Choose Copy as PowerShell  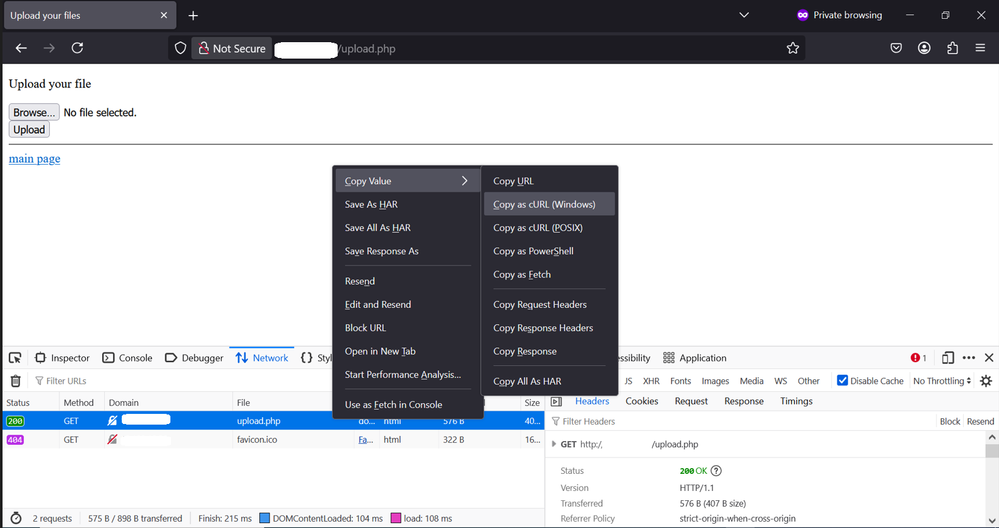(x=549, y=251)
